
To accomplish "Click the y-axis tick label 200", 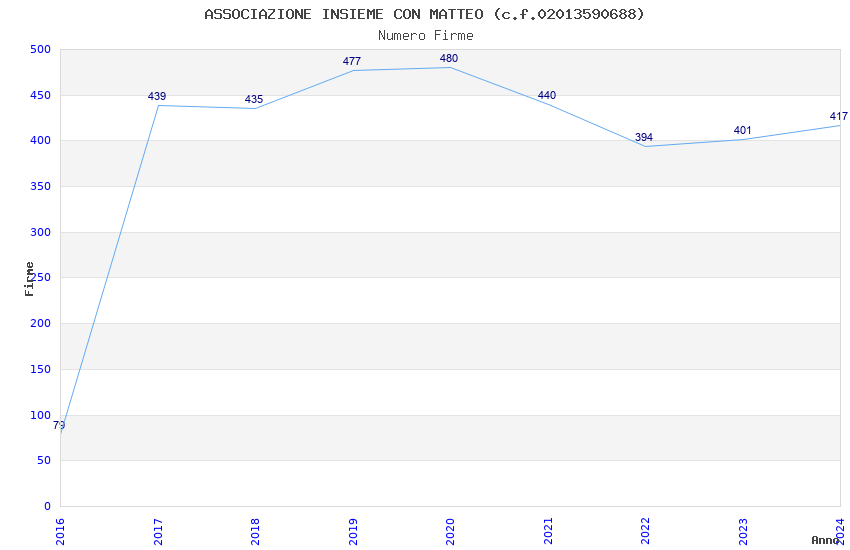I will click(x=41, y=323).
